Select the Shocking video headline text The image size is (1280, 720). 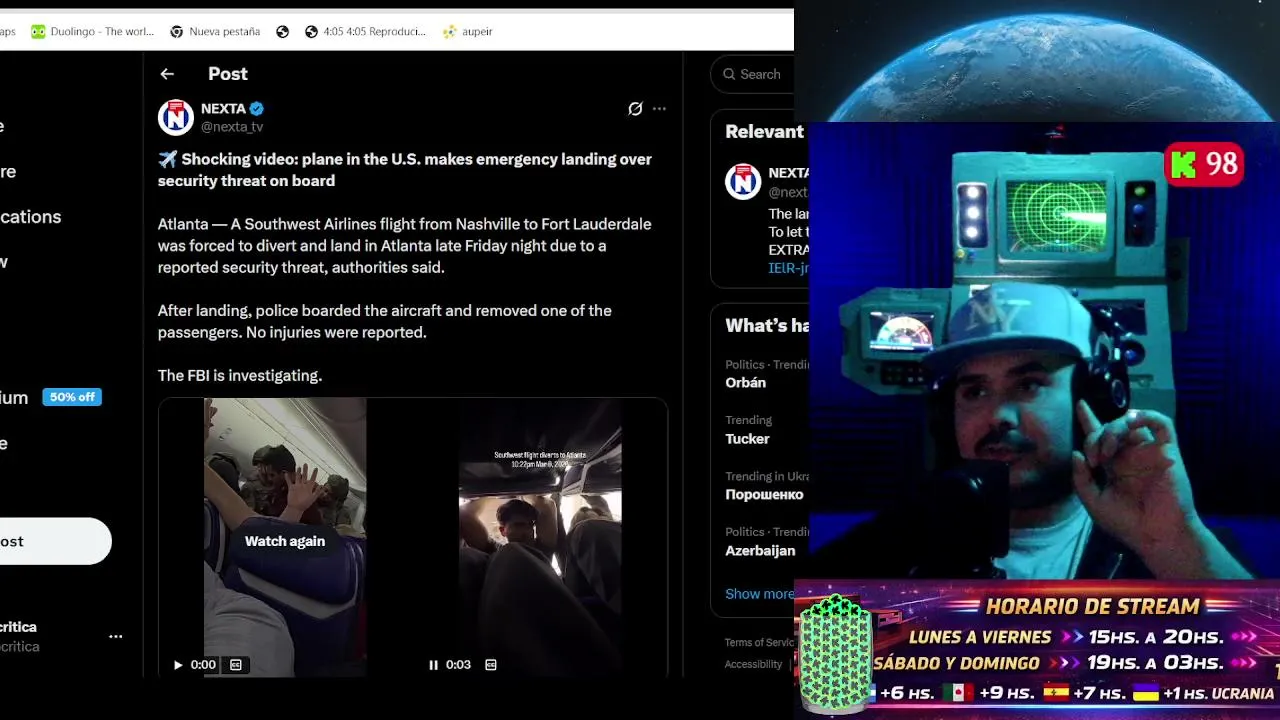pos(404,170)
